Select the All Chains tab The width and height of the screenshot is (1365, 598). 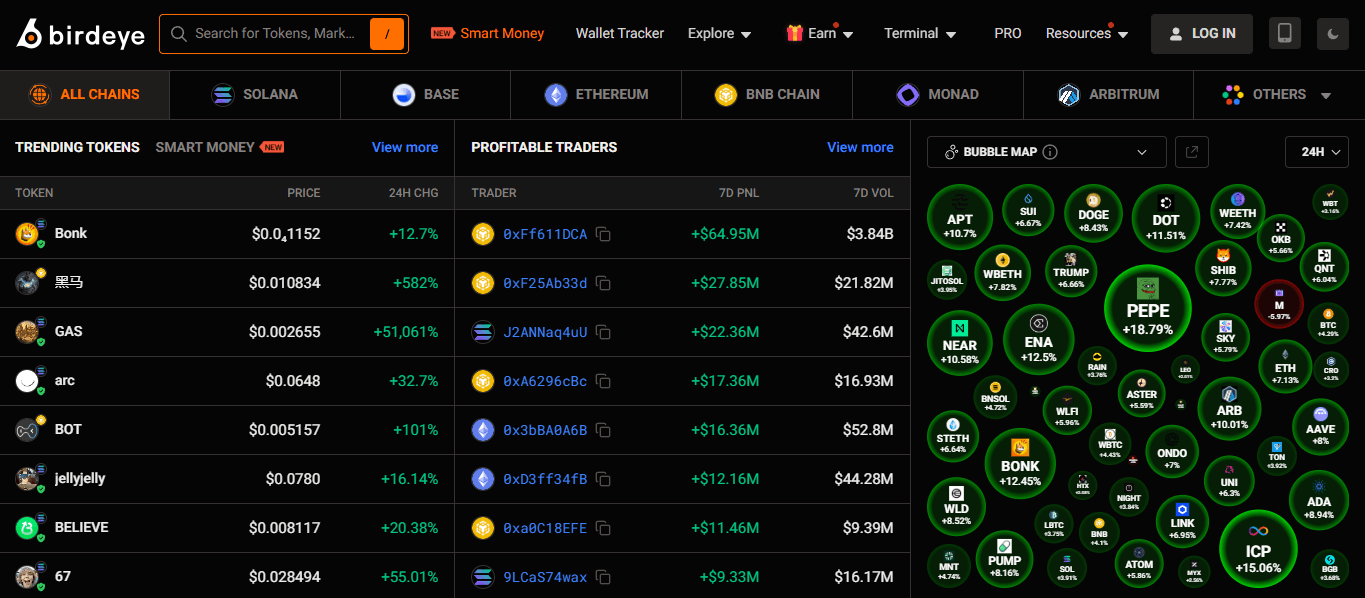85,95
